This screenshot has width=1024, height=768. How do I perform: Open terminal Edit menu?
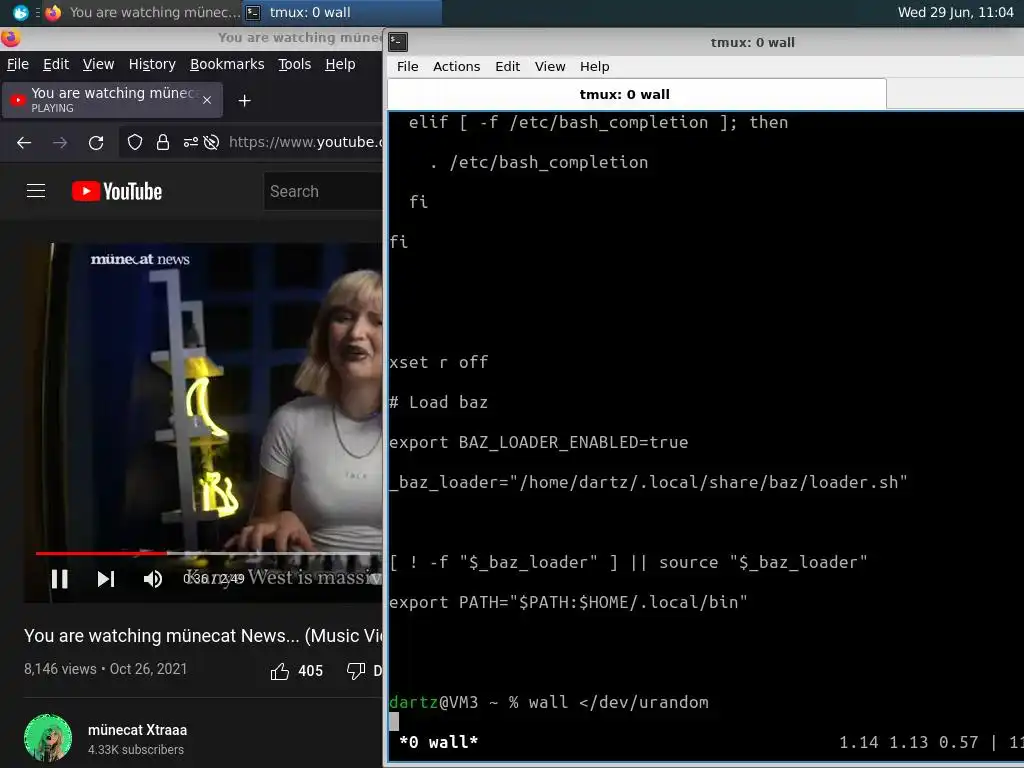coord(507,67)
